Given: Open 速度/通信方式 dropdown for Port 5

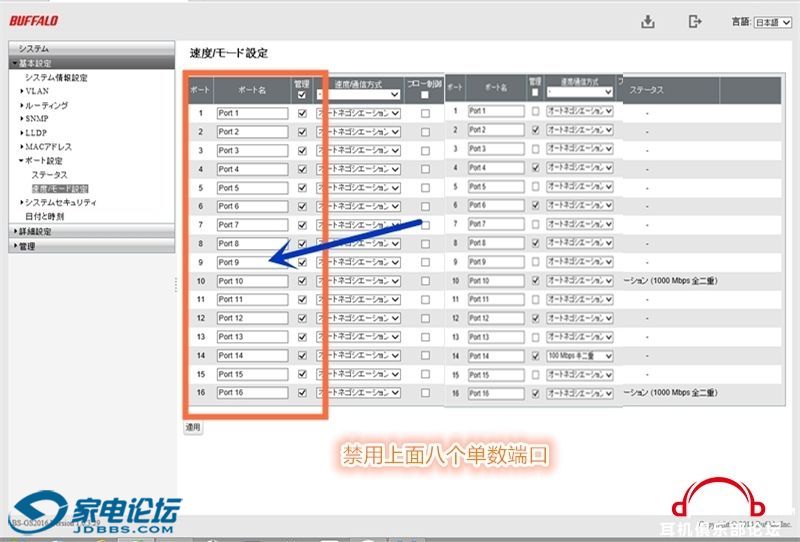Looking at the screenshot, I should 359,188.
